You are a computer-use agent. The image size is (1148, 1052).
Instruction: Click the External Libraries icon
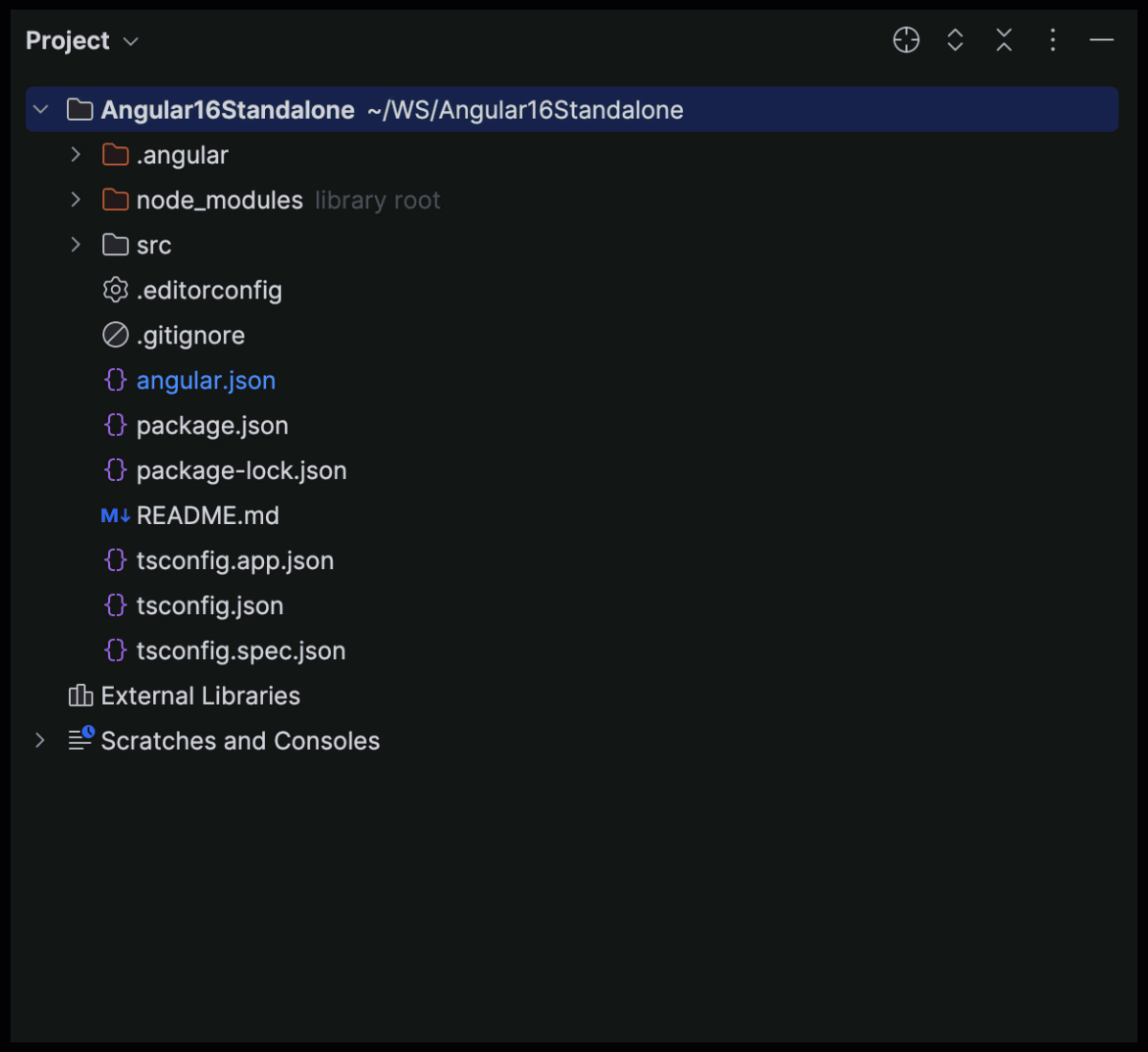tap(81, 695)
